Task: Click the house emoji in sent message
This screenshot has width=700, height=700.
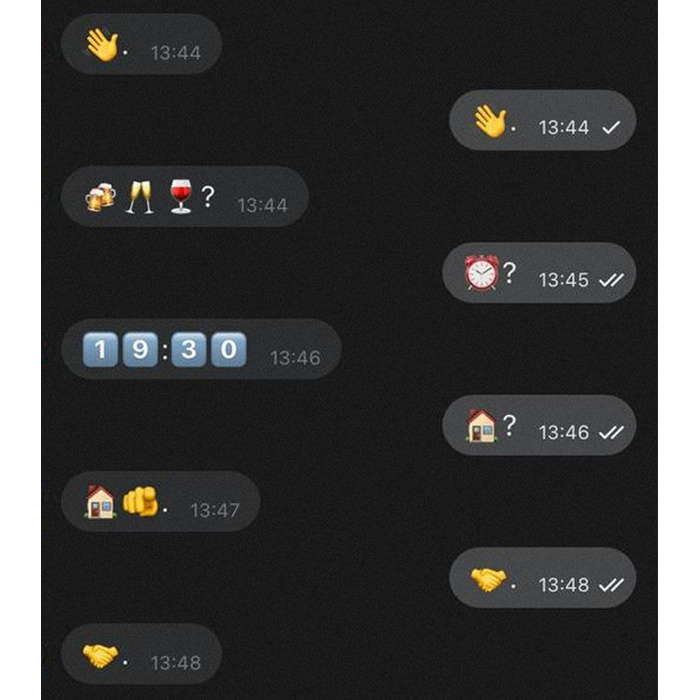Action: click(x=481, y=425)
